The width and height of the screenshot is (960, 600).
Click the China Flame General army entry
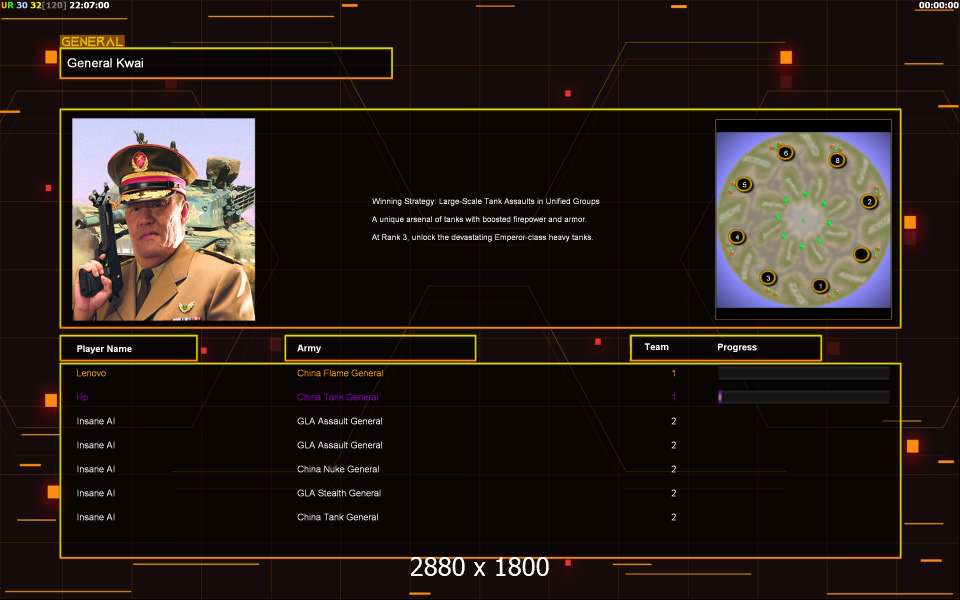340,373
